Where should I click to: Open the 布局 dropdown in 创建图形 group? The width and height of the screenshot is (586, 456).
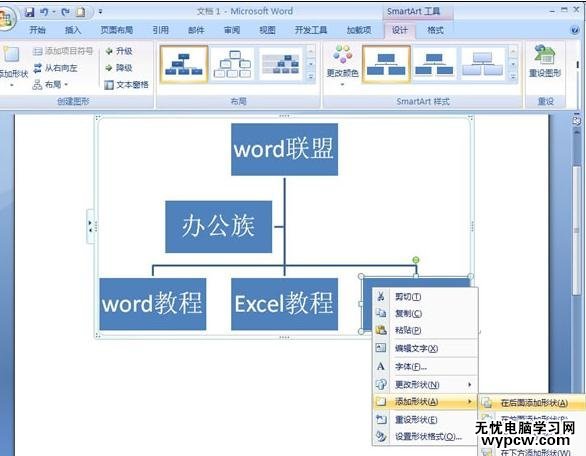(50, 84)
